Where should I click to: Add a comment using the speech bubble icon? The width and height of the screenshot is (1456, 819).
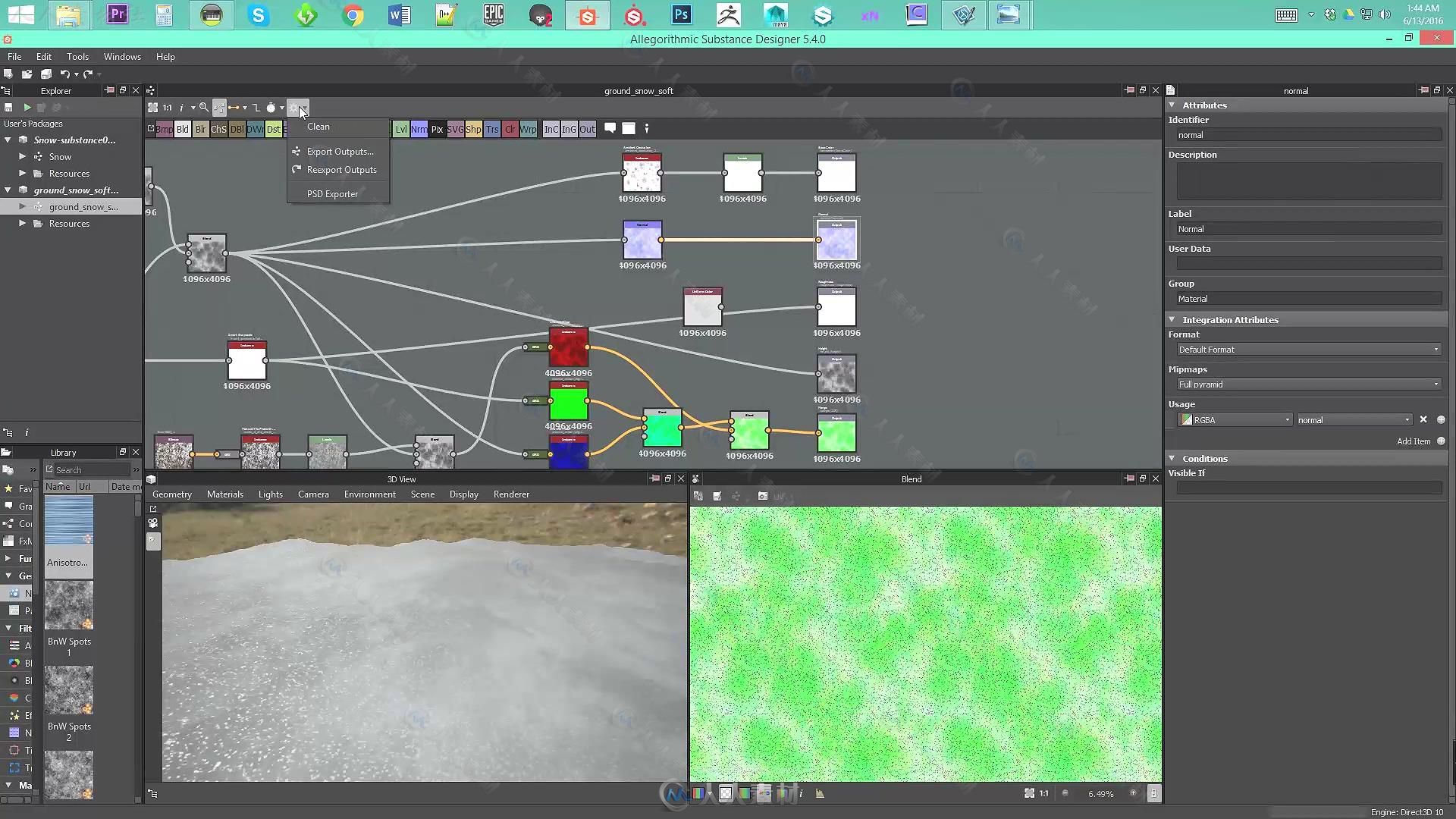pyautogui.click(x=610, y=128)
